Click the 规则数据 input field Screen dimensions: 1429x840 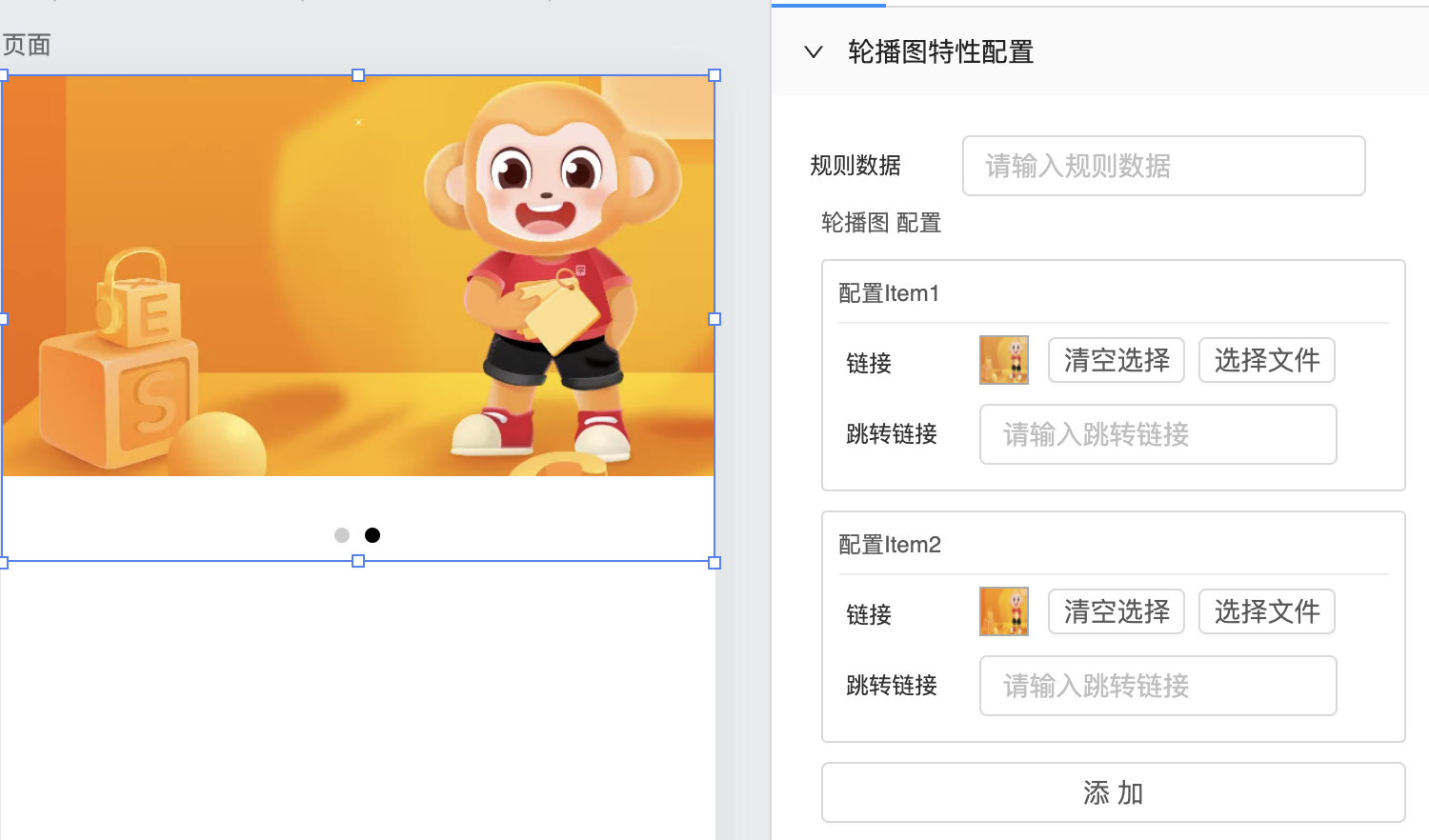click(1163, 166)
